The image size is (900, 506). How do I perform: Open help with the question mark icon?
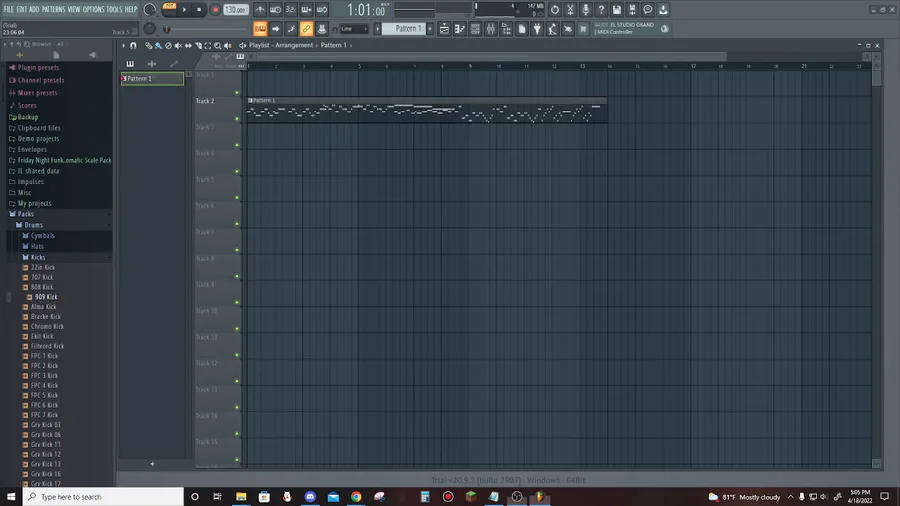coord(601,10)
